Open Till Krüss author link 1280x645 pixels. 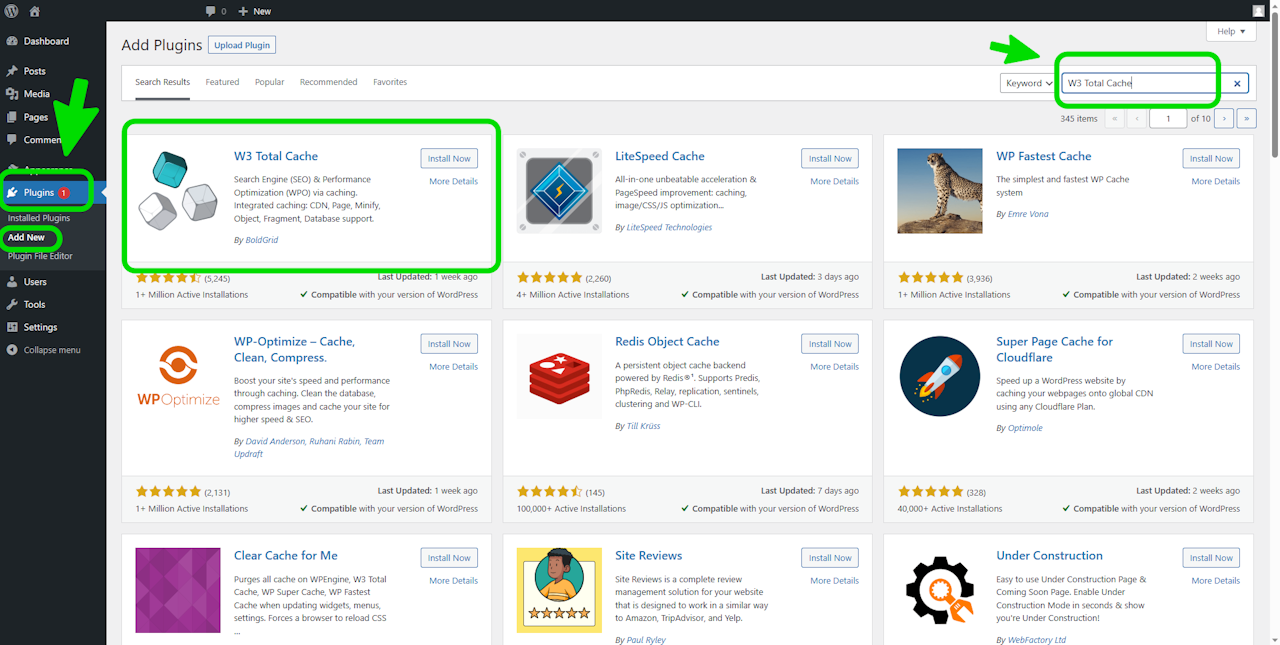coord(643,426)
